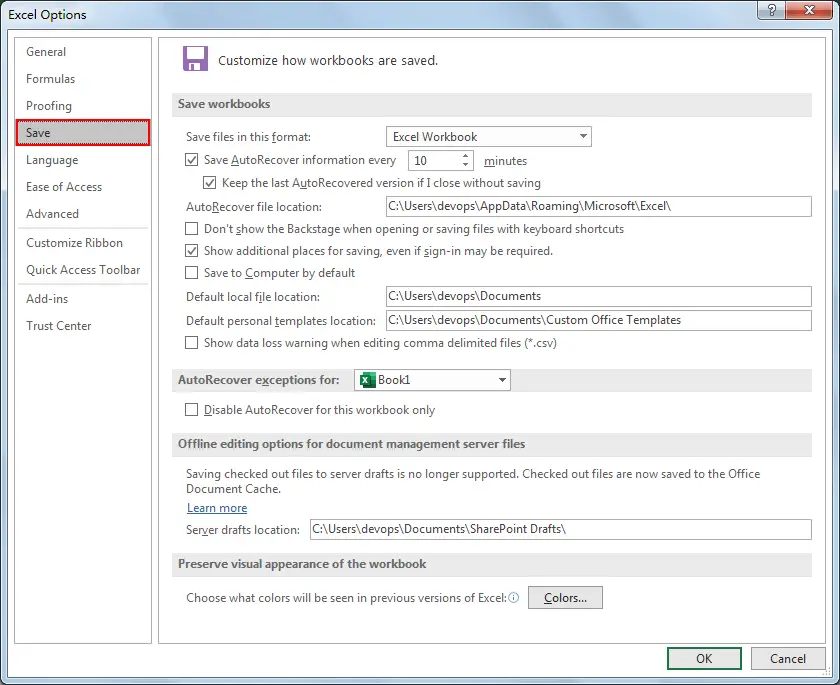The image size is (840, 685).
Task: Open Save files in this format dropdown
Action: tap(489, 137)
